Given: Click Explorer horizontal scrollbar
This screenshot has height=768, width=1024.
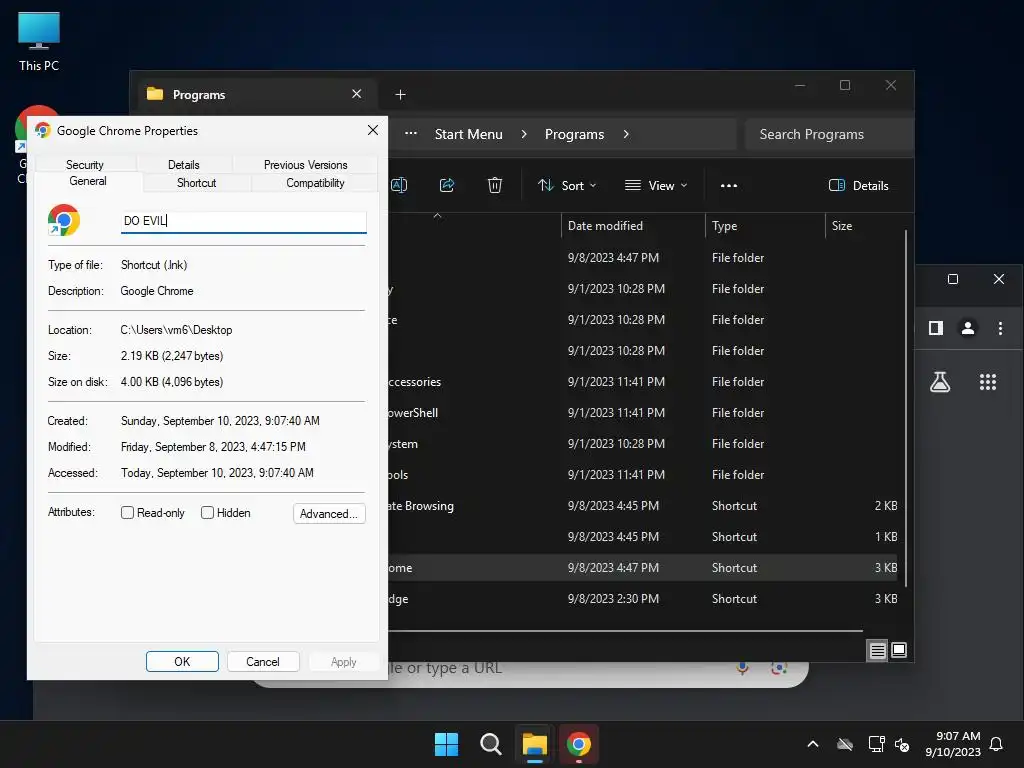Looking at the screenshot, I should tap(625, 631).
